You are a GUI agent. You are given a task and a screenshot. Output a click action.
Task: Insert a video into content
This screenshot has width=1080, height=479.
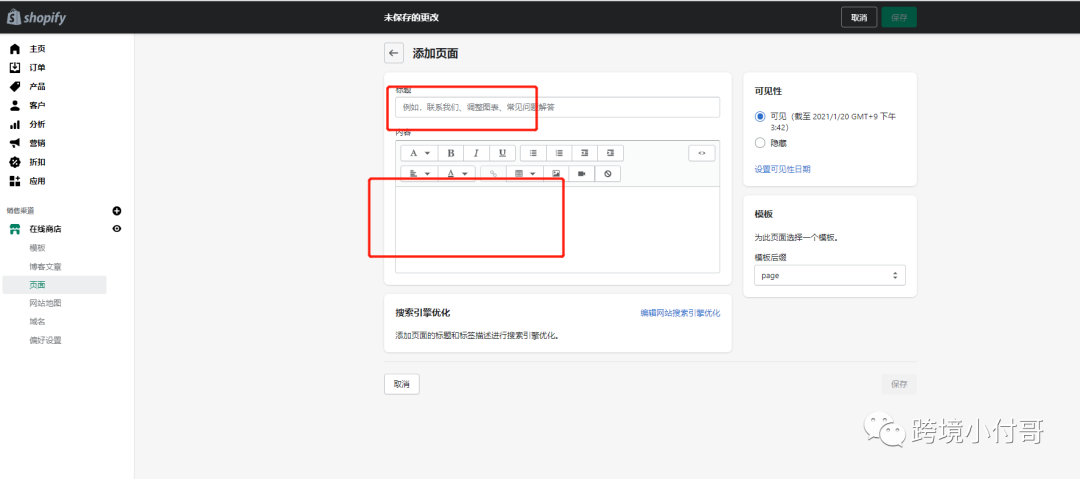coord(581,174)
